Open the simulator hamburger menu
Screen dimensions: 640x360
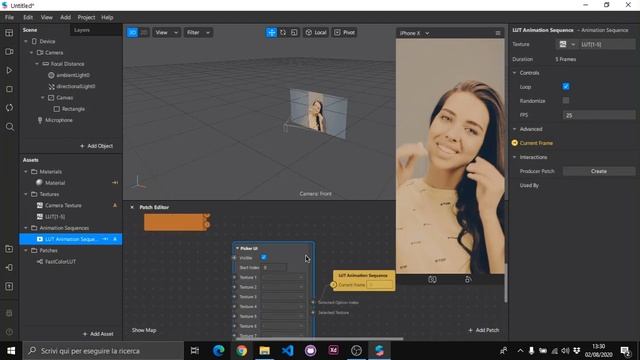pos(498,33)
